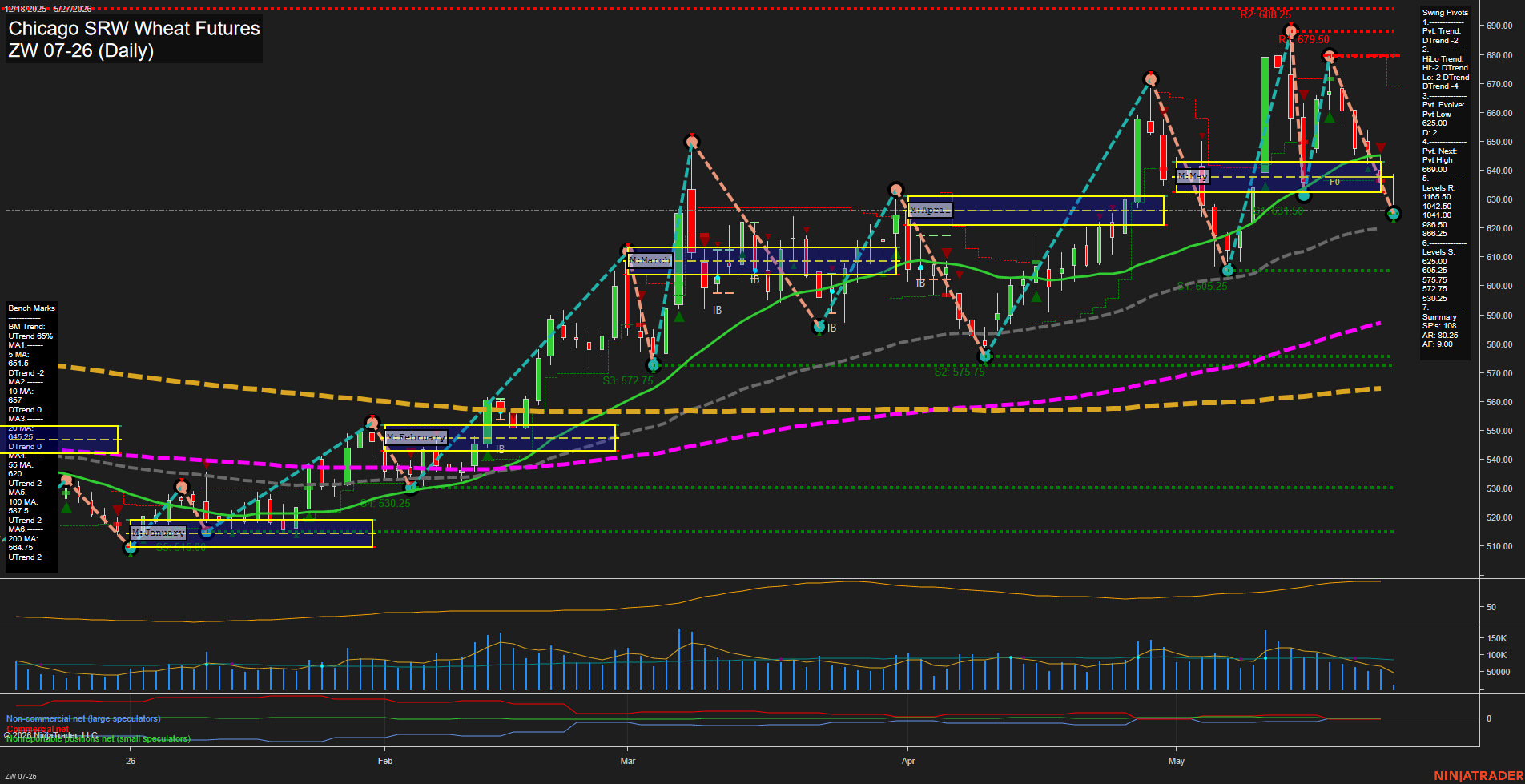The image size is (1525, 784).
Task: Click the latest swing low pivot at the right edge
Action: tap(1394, 214)
